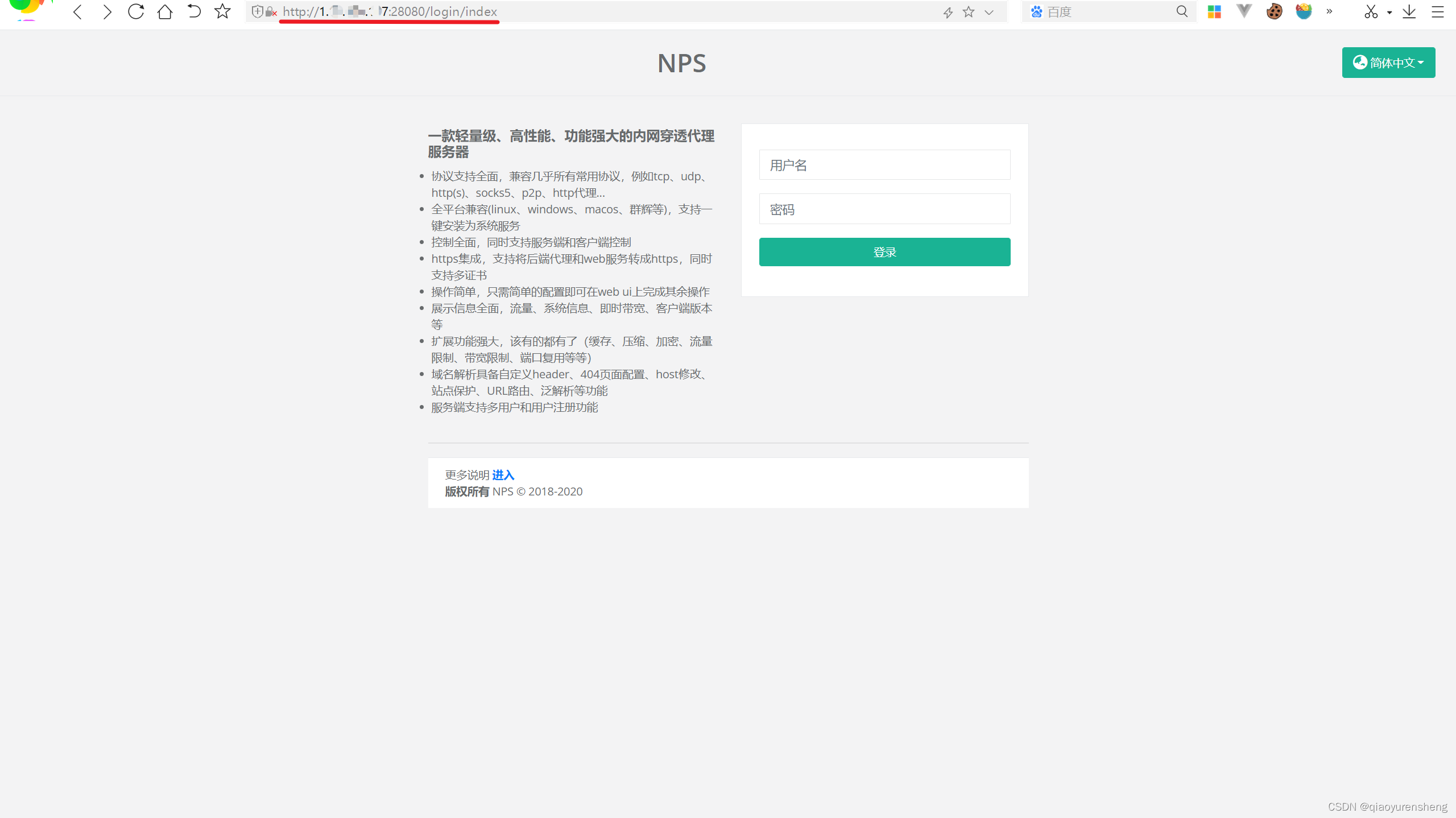Click the lightning speed mode icon in address bar
Image resolution: width=1456 pixels, height=818 pixels.
[948, 12]
